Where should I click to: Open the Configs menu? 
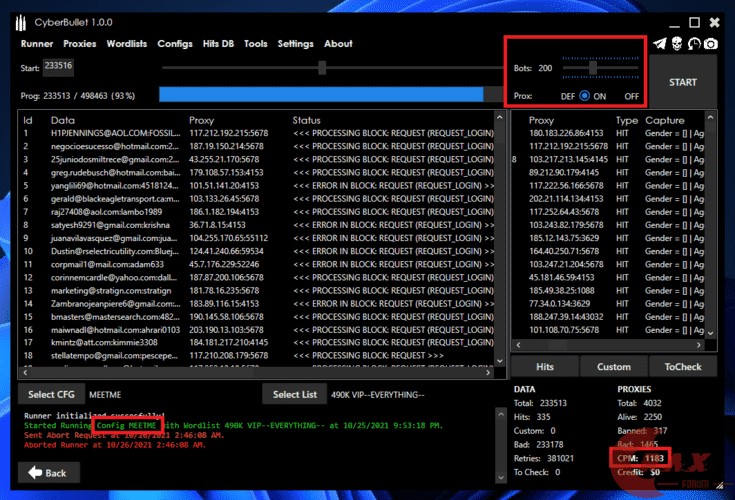click(x=175, y=44)
